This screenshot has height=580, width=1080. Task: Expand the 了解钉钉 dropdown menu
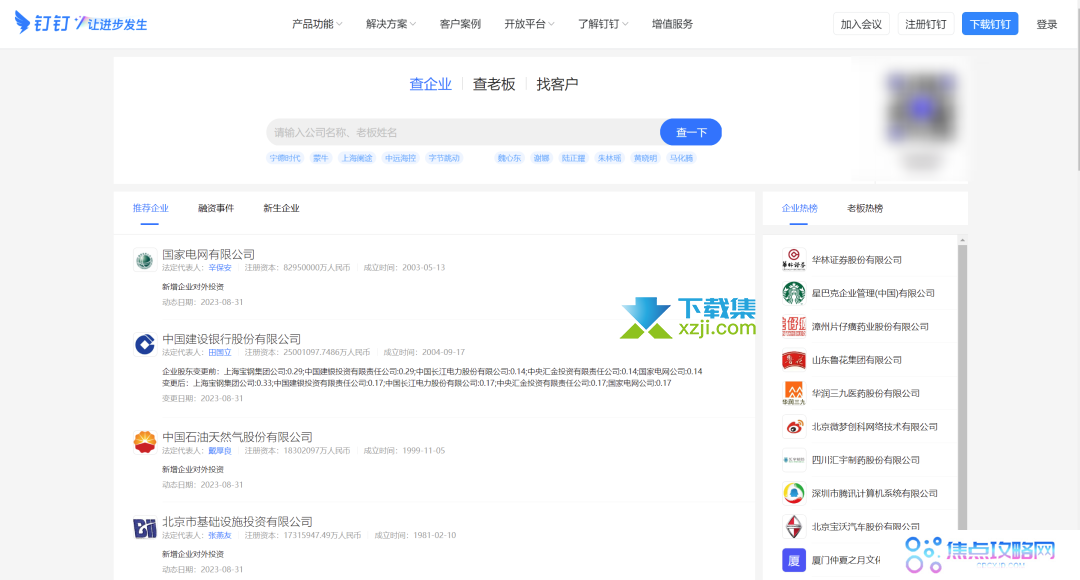point(603,24)
